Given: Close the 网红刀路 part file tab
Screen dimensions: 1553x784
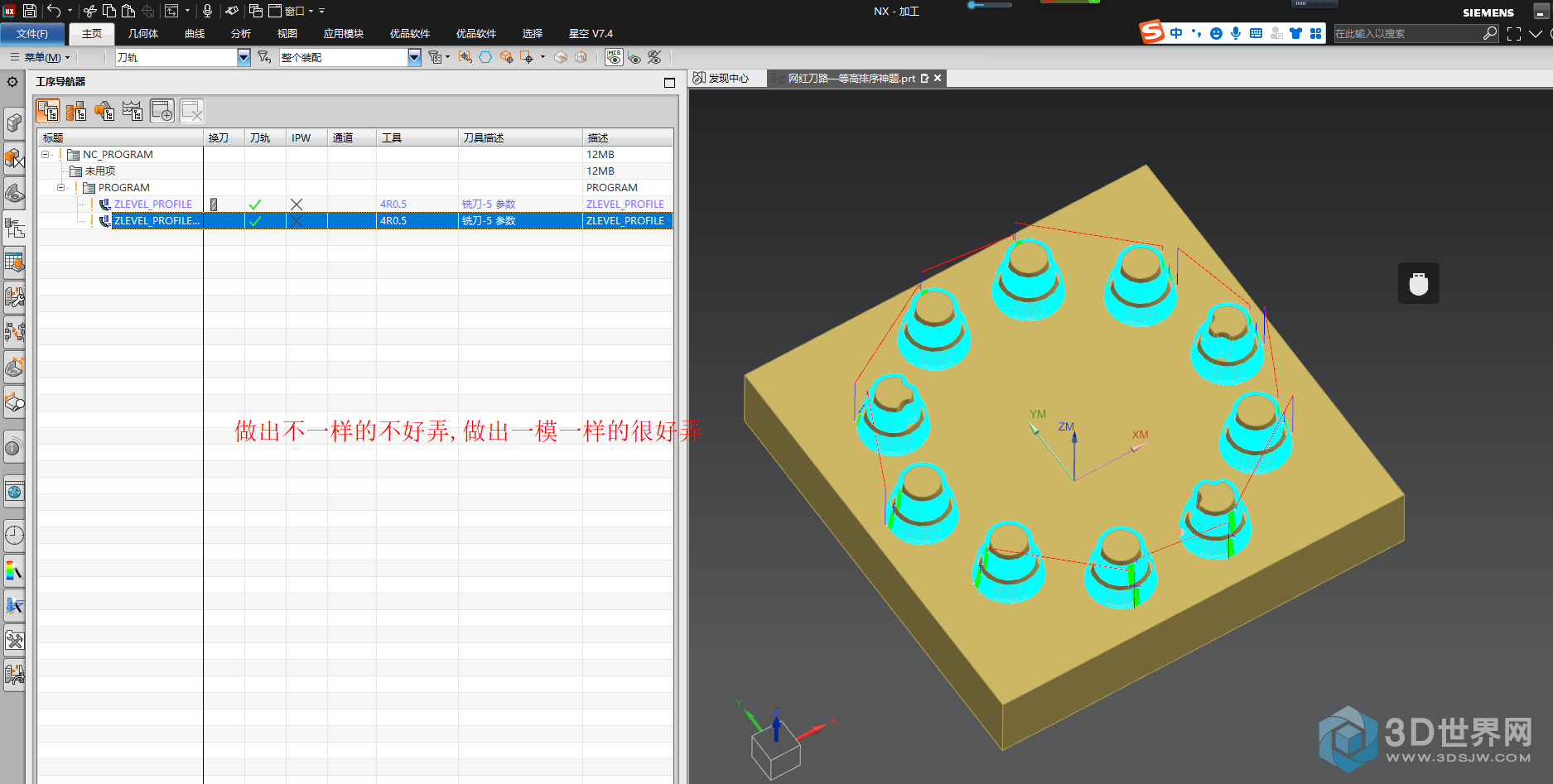Looking at the screenshot, I should click(938, 78).
